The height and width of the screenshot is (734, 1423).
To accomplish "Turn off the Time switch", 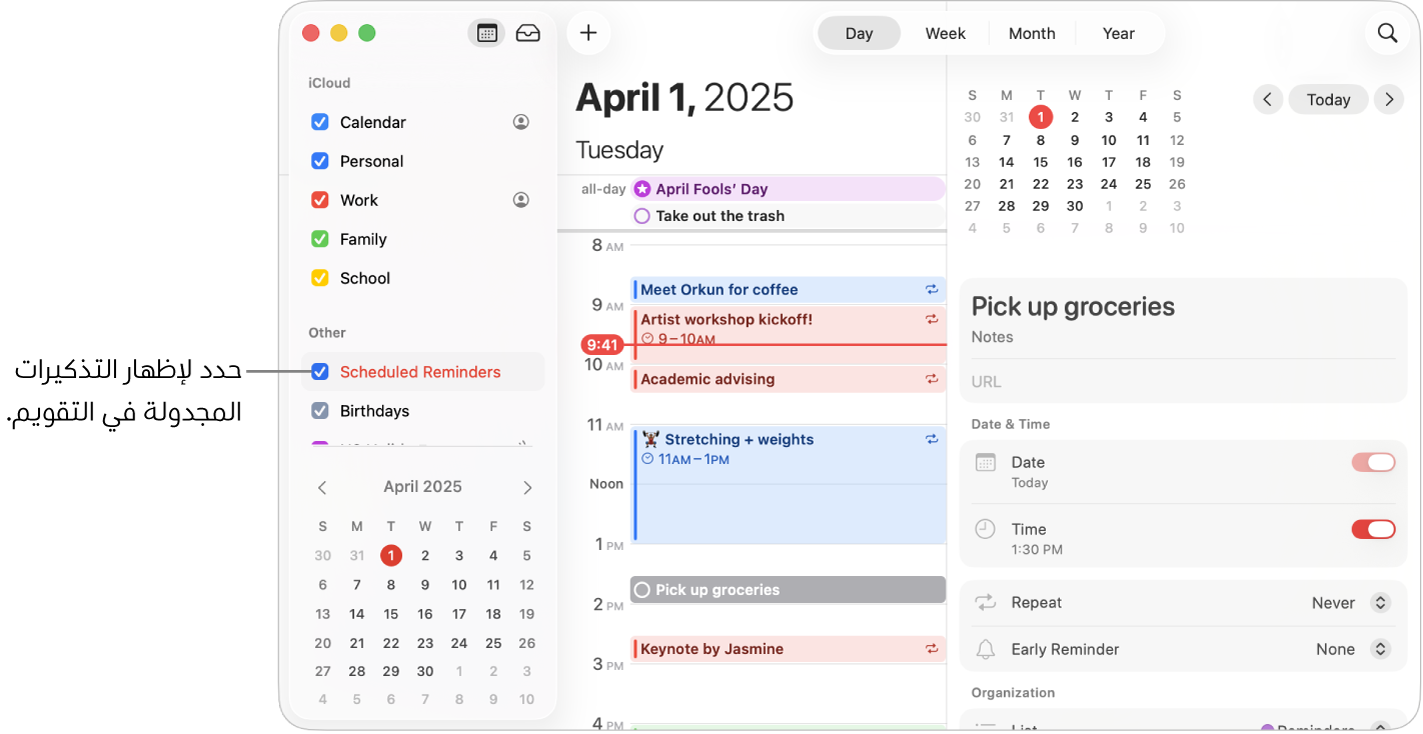I will [1373, 529].
